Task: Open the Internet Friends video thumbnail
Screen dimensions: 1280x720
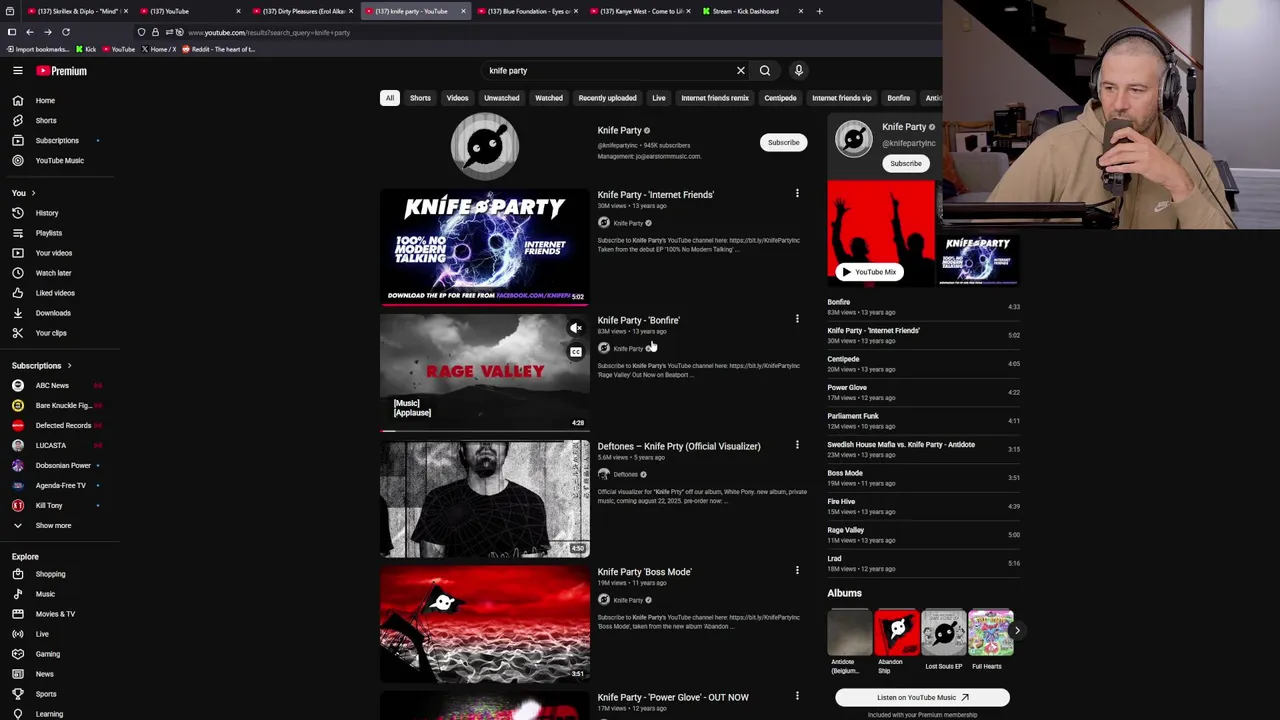Action: point(485,247)
